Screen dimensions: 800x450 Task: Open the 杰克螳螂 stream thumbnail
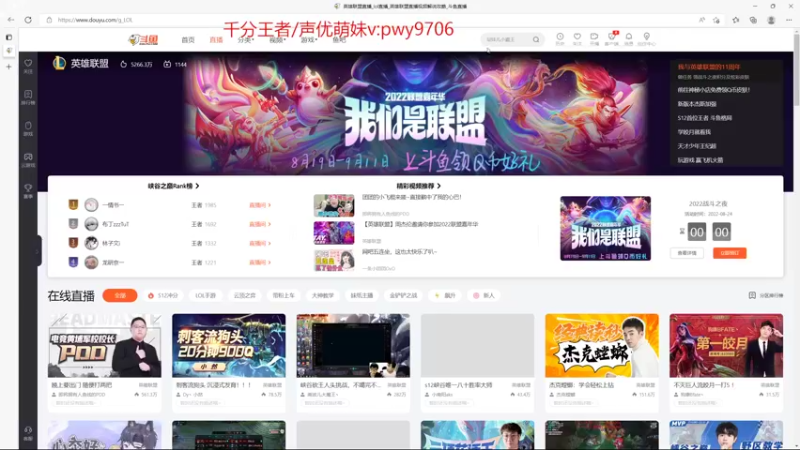(x=602, y=345)
